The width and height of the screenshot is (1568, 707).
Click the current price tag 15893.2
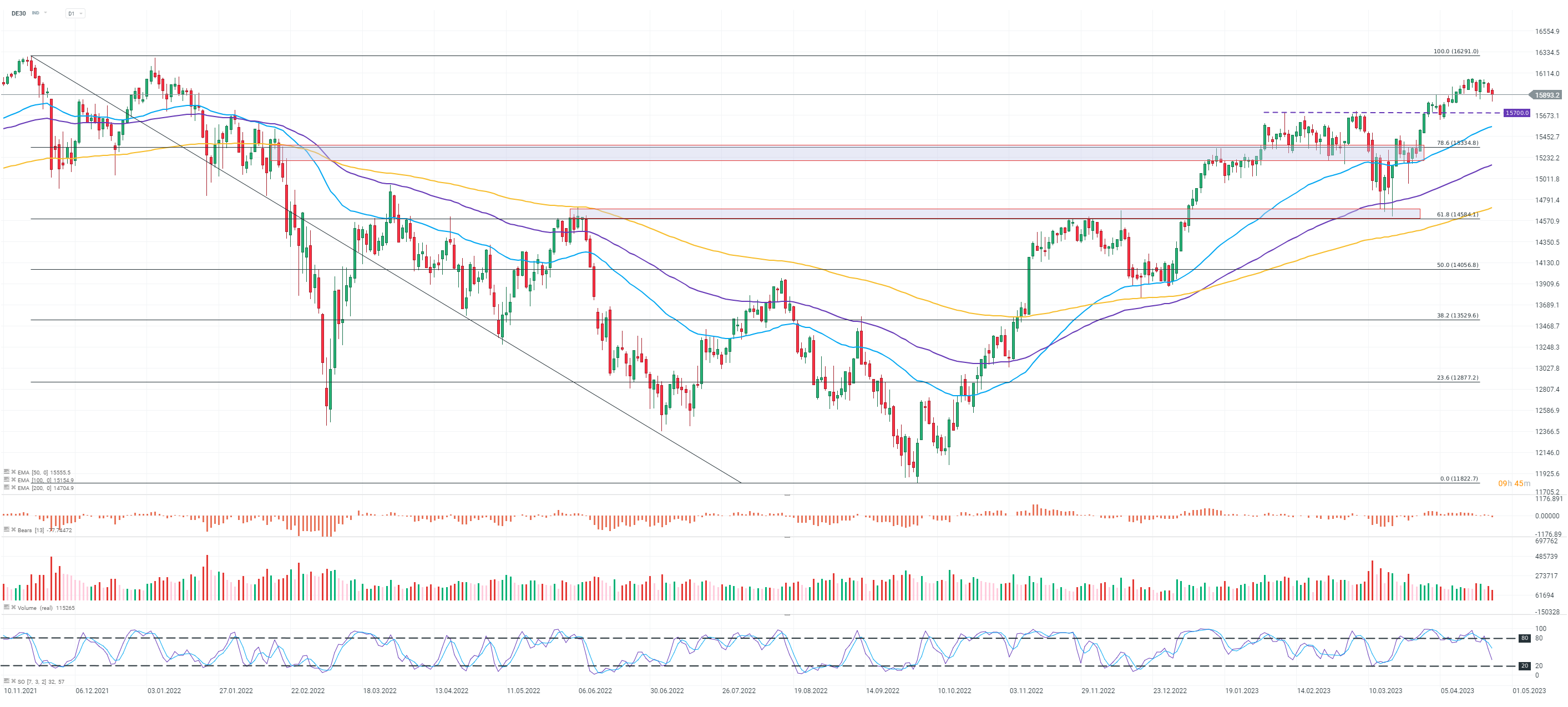point(1546,95)
